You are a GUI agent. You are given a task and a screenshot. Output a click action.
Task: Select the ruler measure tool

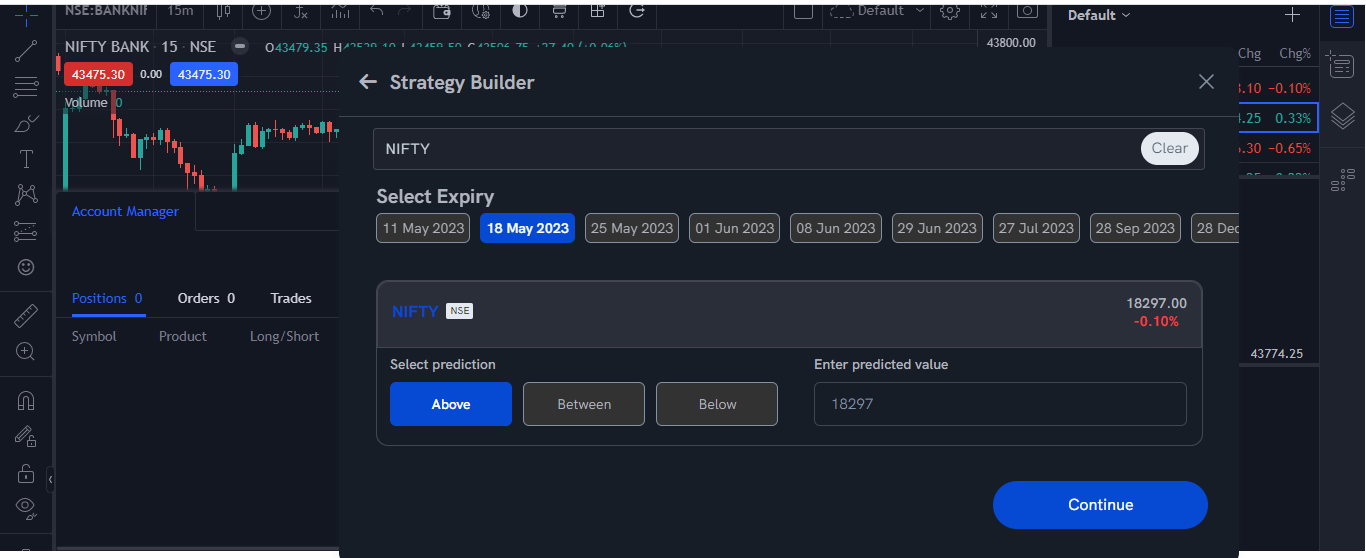point(26,315)
